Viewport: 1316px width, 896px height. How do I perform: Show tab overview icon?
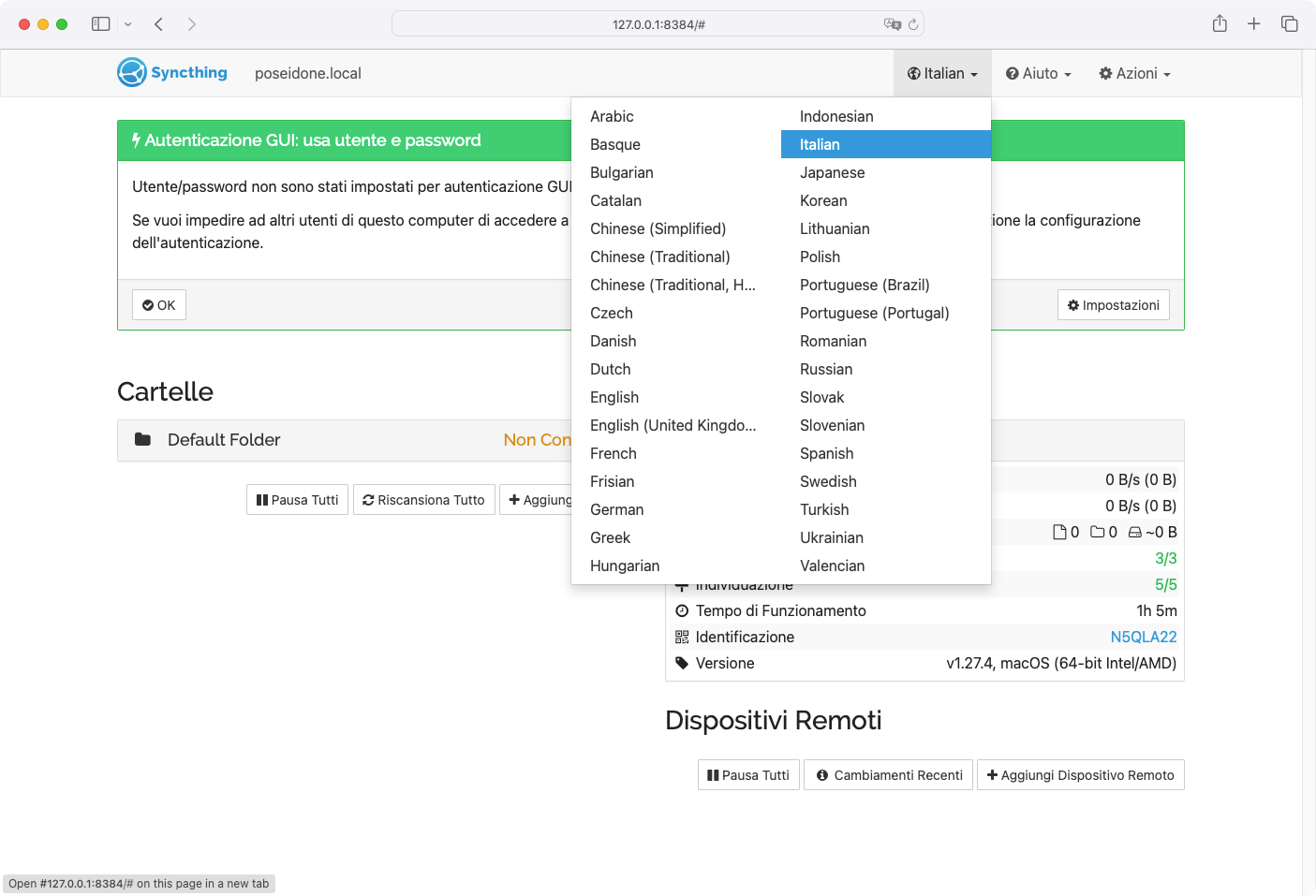(x=1290, y=24)
